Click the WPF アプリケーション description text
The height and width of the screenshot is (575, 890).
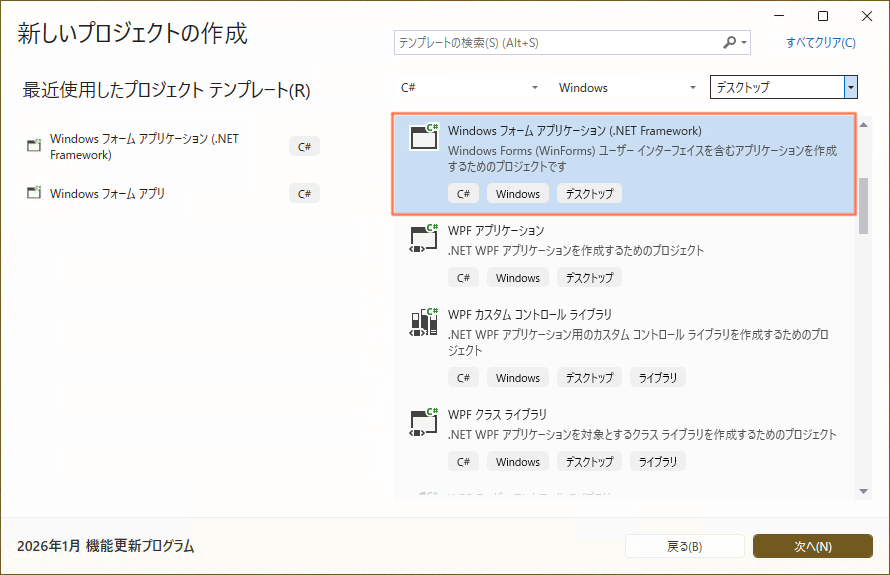[x=576, y=250]
